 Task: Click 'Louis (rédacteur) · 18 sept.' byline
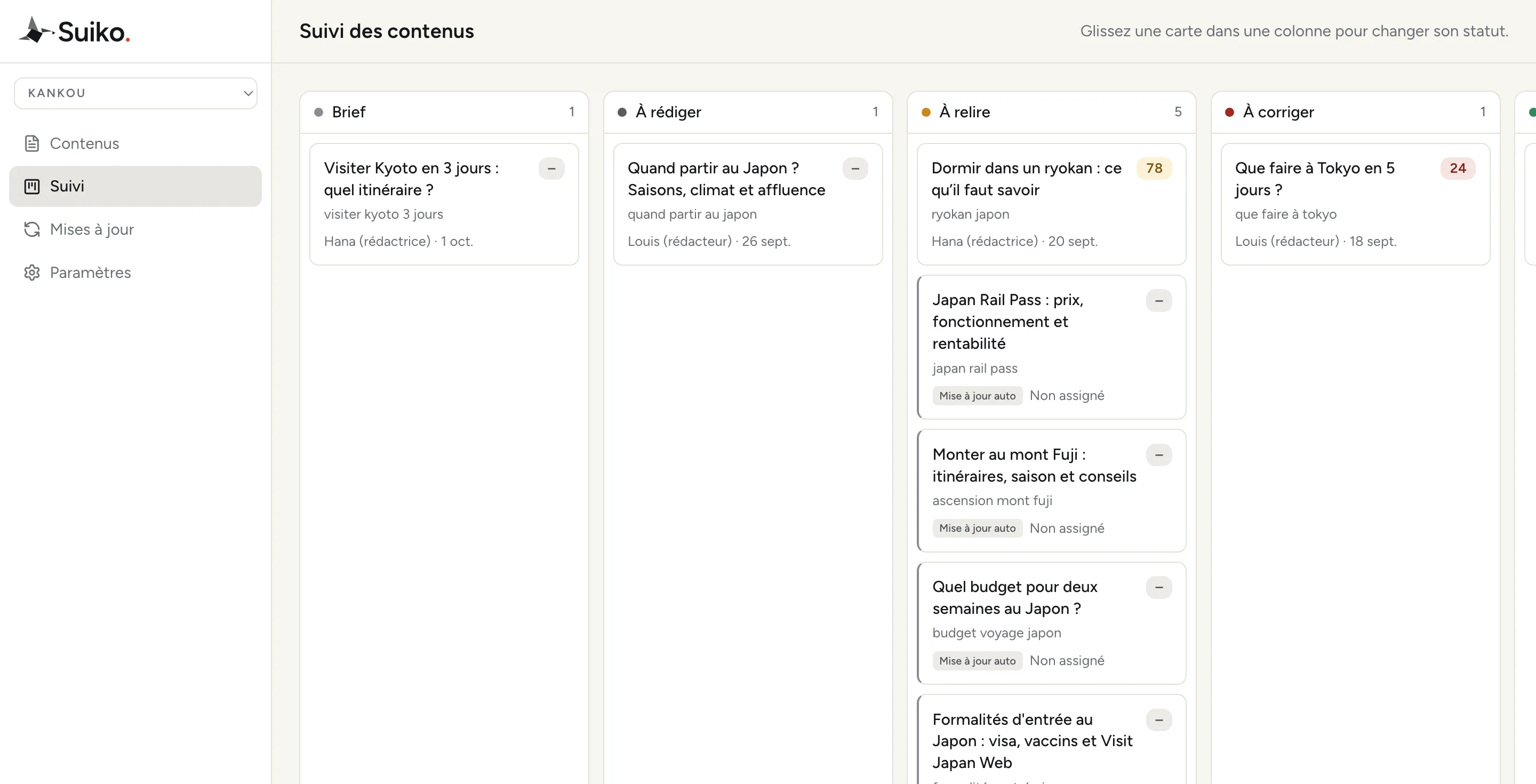[1315, 242]
